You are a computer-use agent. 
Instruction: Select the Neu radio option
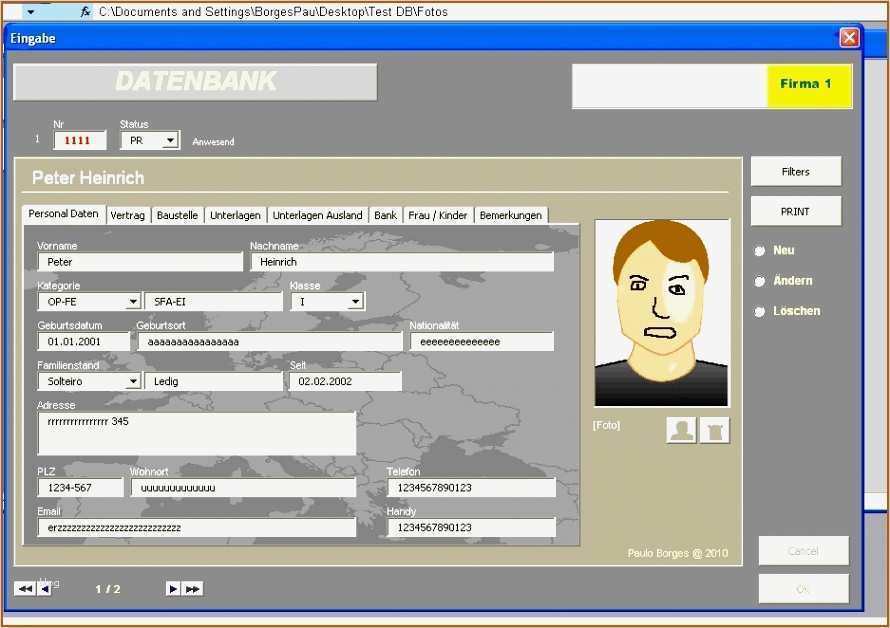pos(759,250)
